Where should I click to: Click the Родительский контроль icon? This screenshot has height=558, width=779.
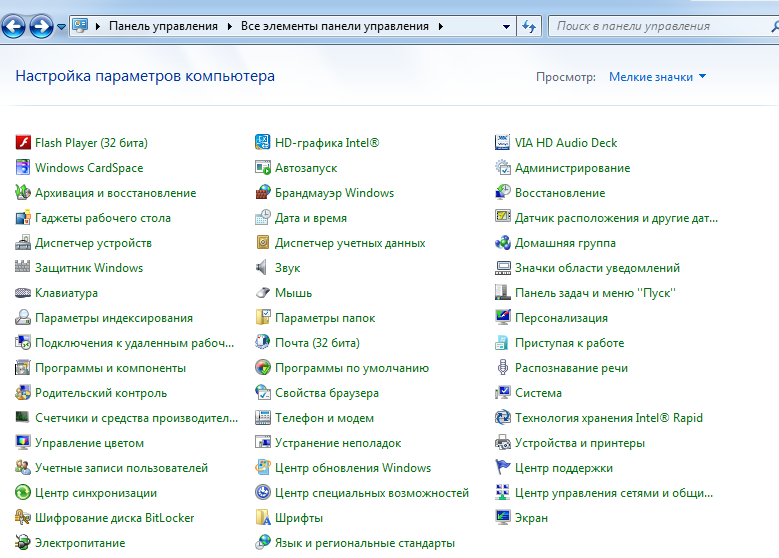23,393
